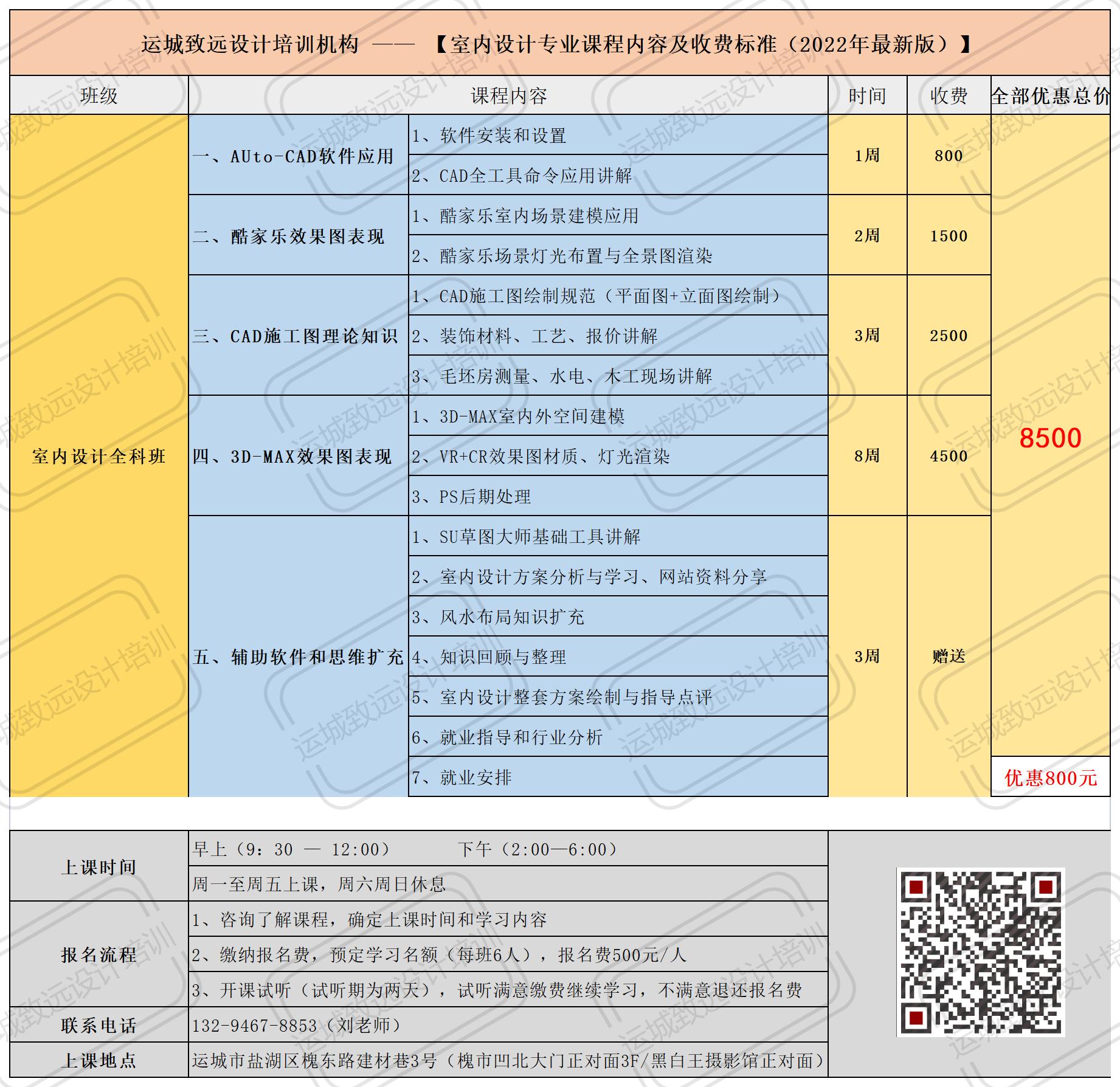Click the QR code image
The height and width of the screenshot is (1087, 1120).
point(980,953)
